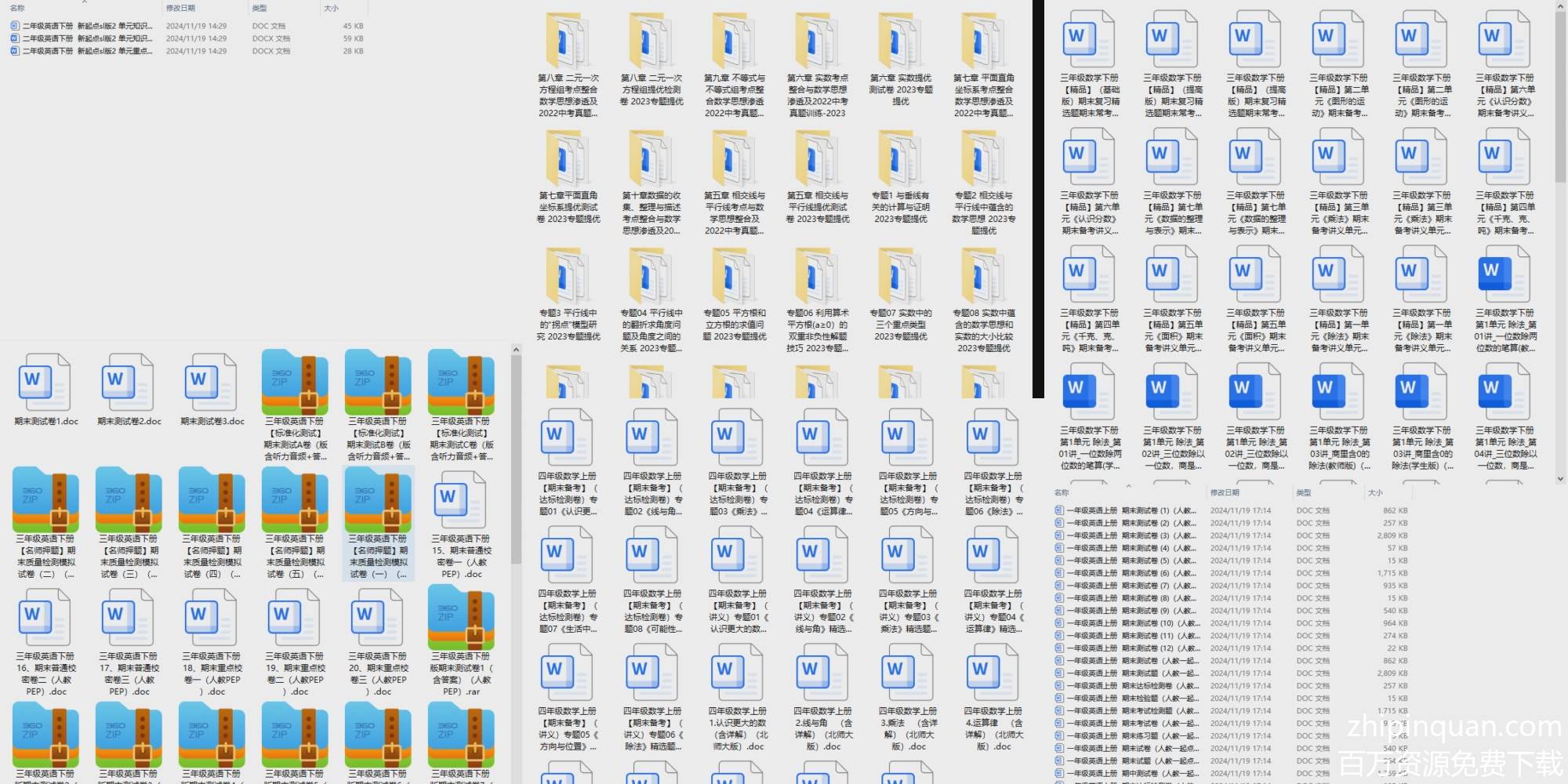The width and height of the screenshot is (1568, 784).
Task: Click the highlighted 名师押题 模拟试卷(一) zip archive
Action: coord(378,502)
